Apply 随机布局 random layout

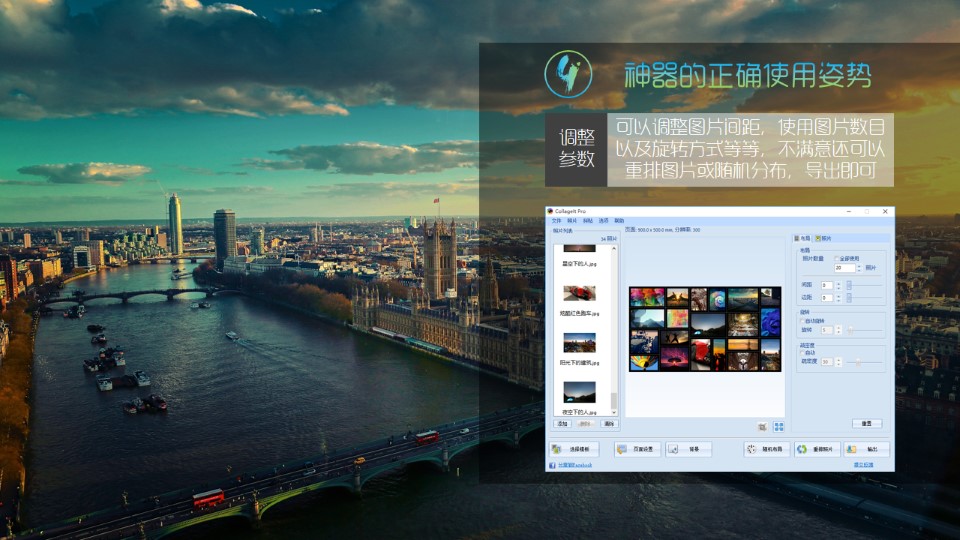click(766, 449)
